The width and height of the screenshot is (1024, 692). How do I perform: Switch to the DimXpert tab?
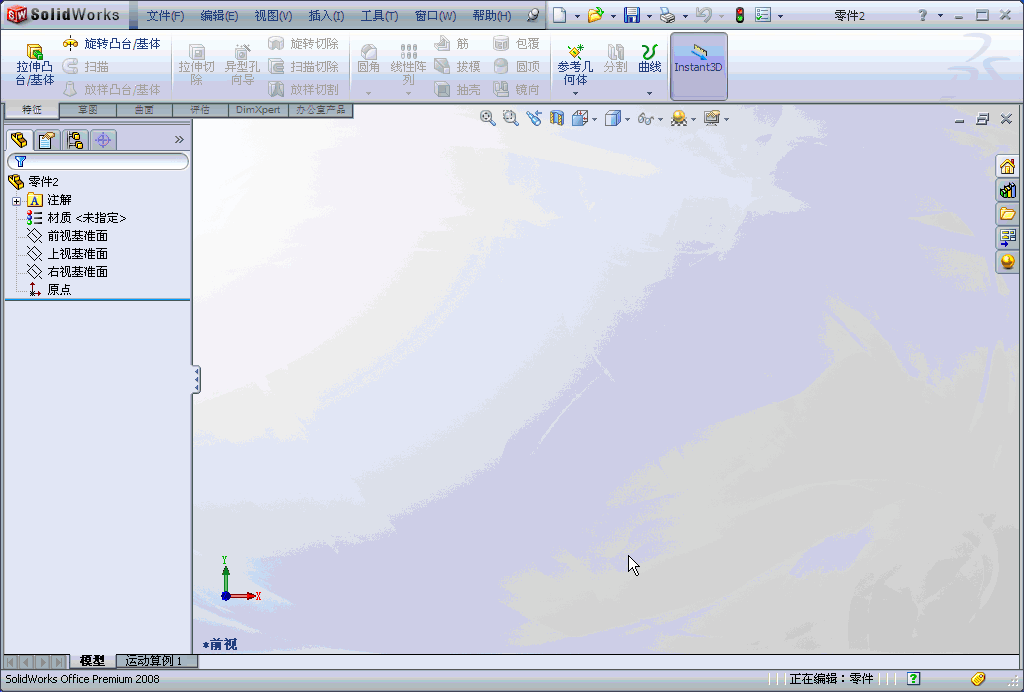pos(258,110)
